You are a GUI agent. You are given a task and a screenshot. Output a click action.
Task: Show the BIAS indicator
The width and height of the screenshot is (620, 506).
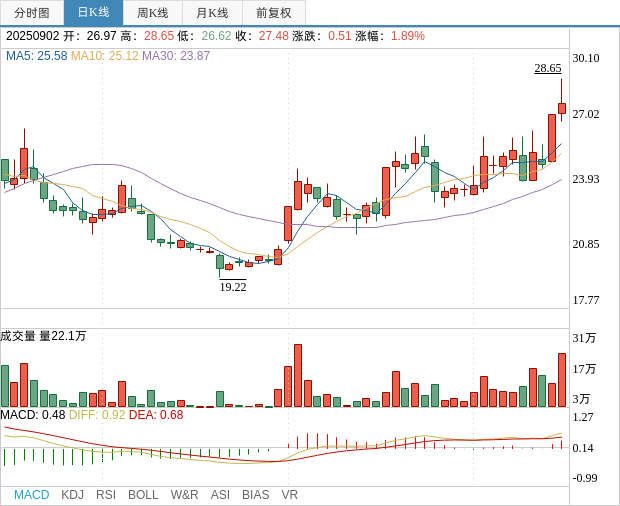tap(255, 495)
